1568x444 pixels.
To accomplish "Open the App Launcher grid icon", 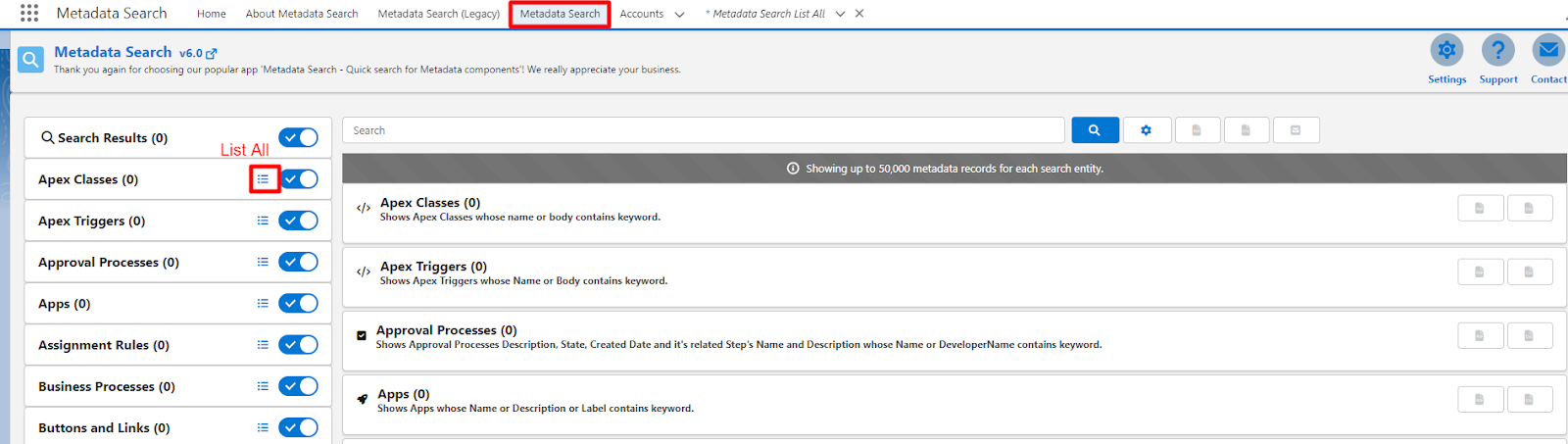I will [x=29, y=13].
